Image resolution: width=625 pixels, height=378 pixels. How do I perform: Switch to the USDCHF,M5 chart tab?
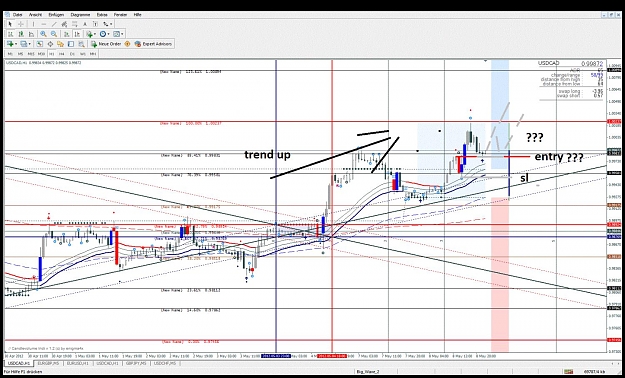coord(166,363)
